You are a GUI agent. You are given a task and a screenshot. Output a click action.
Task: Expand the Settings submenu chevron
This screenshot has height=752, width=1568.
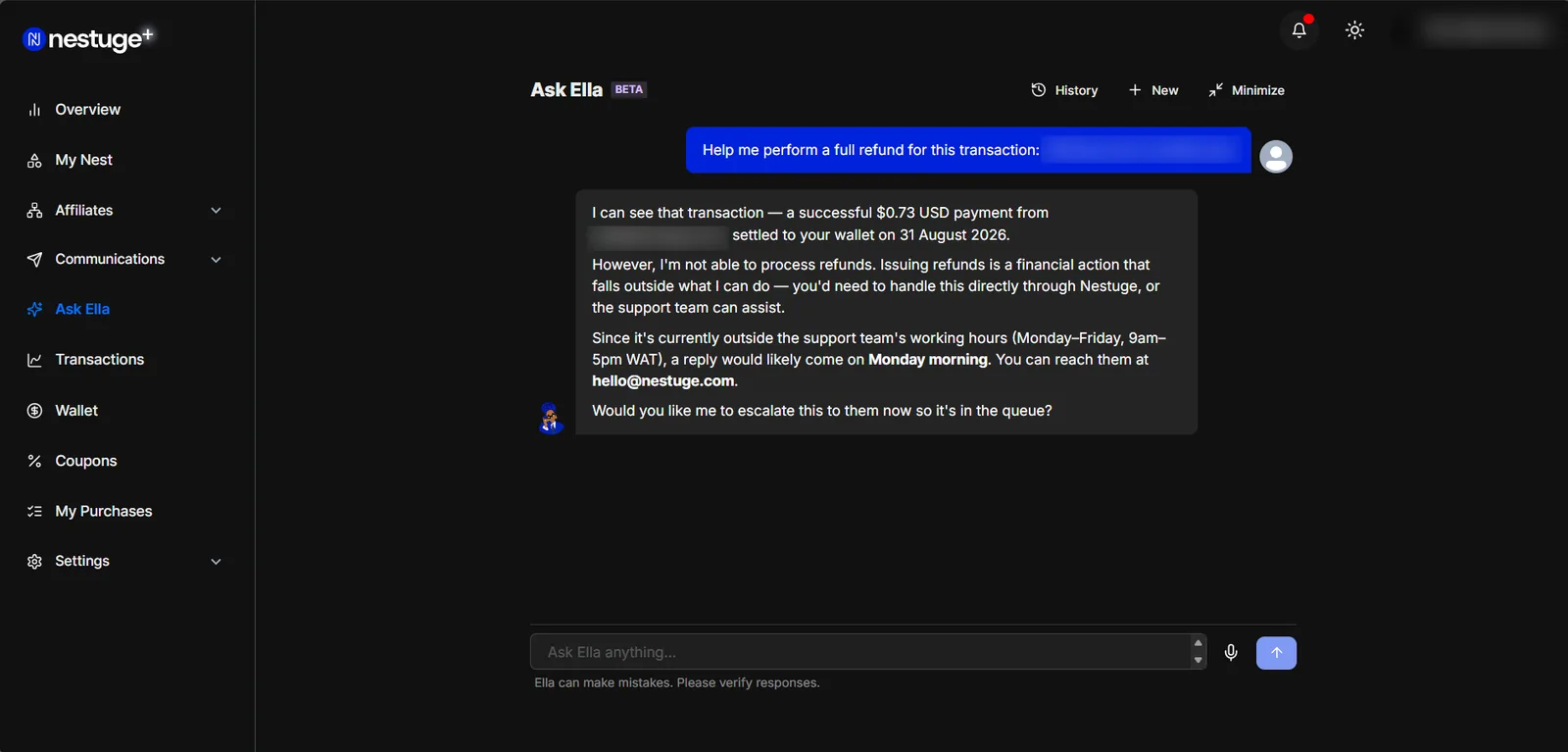(x=216, y=562)
